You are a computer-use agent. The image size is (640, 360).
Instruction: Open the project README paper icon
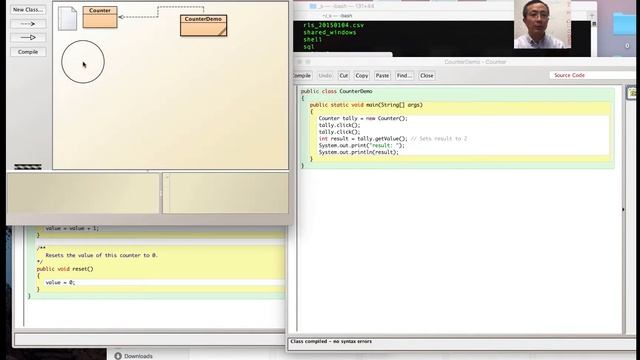(67, 18)
